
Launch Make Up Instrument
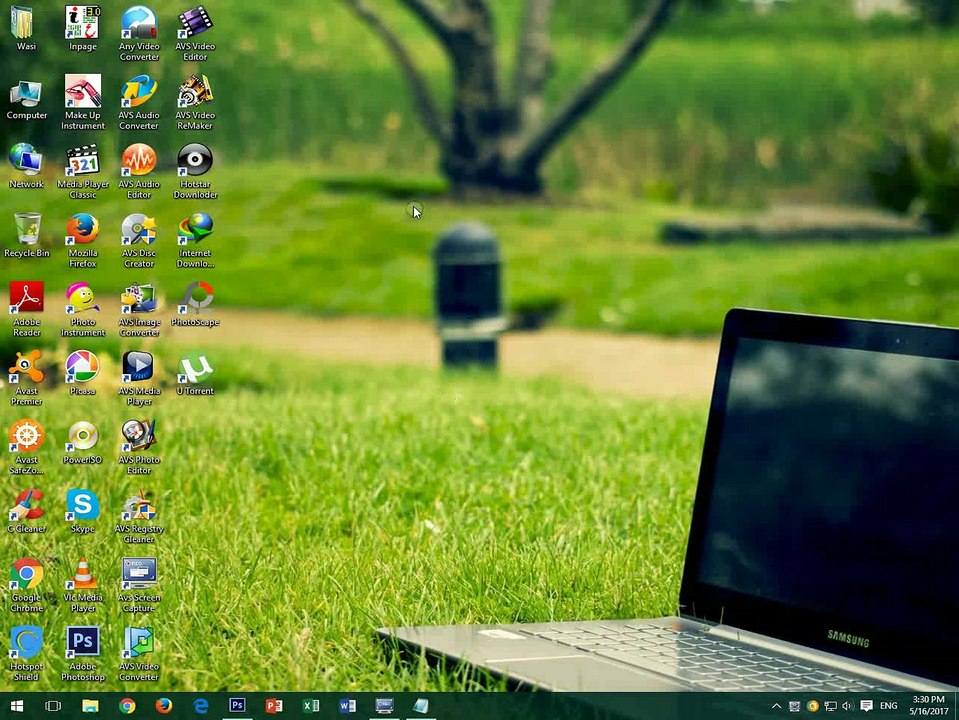click(x=83, y=103)
